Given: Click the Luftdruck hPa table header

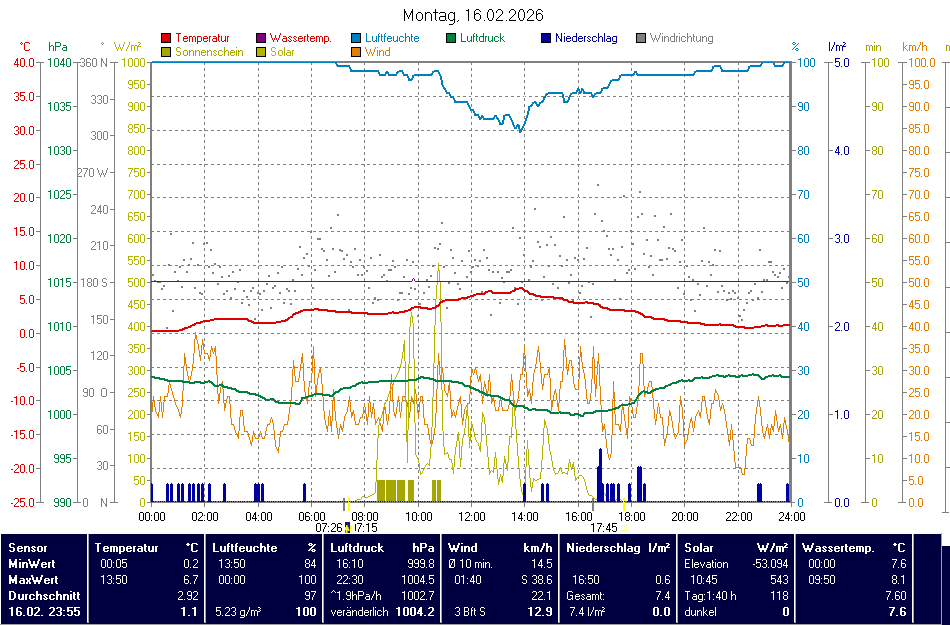Looking at the screenshot, I should click(381, 548).
